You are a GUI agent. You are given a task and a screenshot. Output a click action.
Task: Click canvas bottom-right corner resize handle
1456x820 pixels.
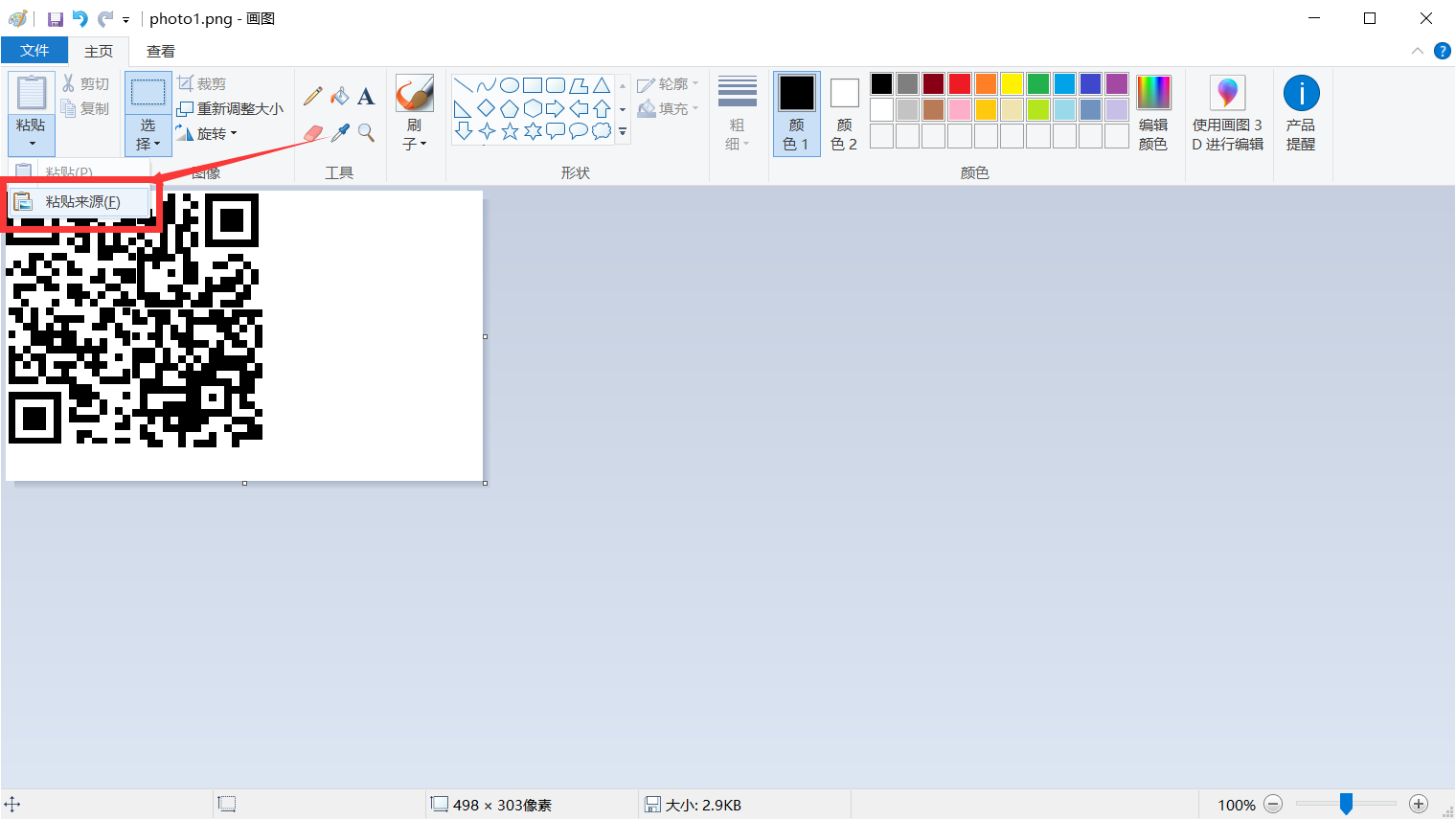pyautogui.click(x=486, y=483)
